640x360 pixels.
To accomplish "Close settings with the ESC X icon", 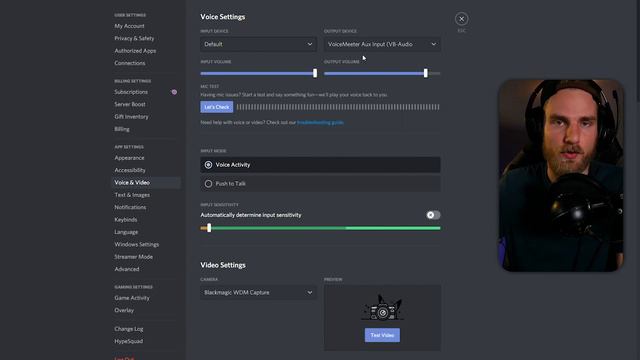I will tap(461, 19).
